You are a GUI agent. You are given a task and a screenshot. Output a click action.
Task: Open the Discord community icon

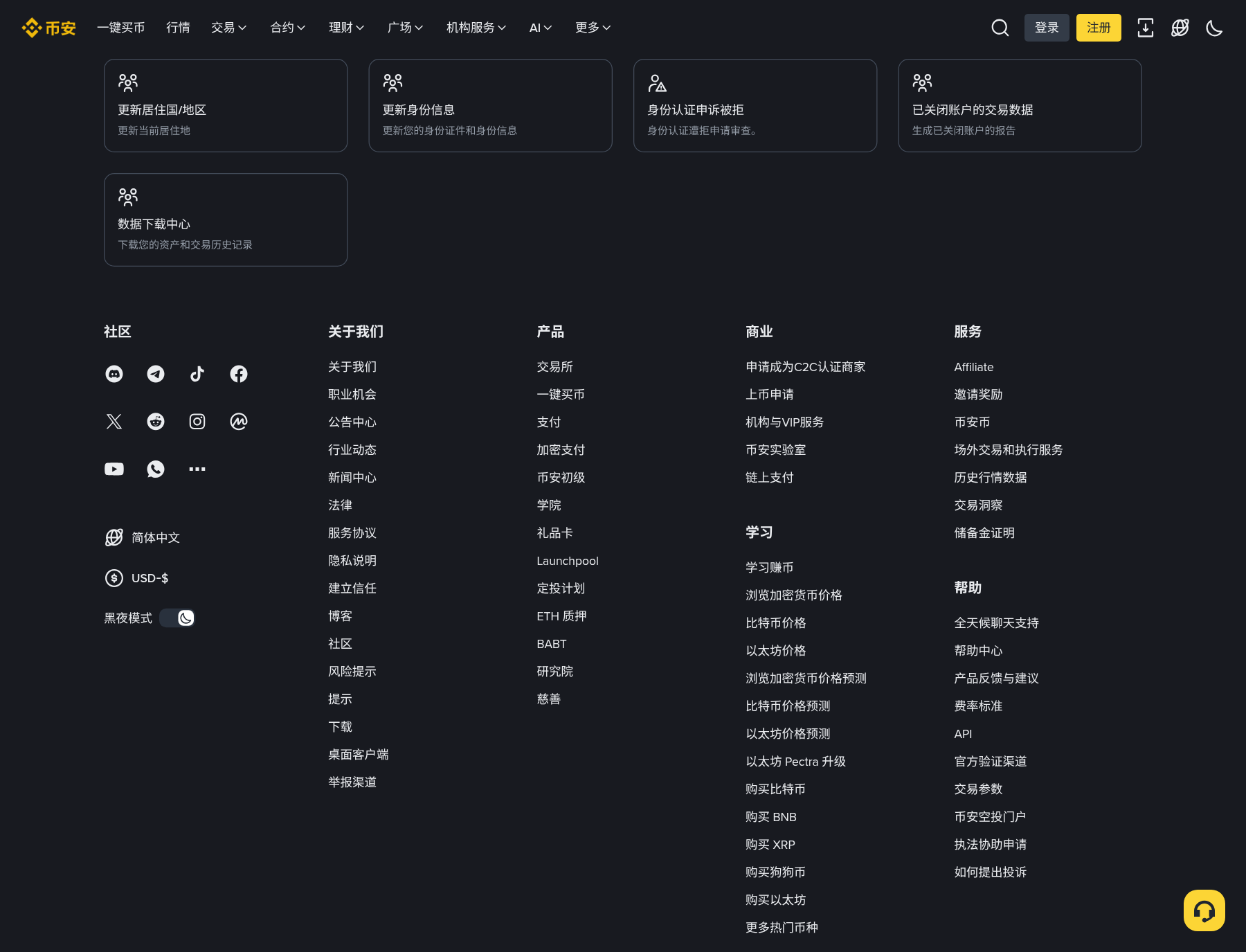pos(114,374)
